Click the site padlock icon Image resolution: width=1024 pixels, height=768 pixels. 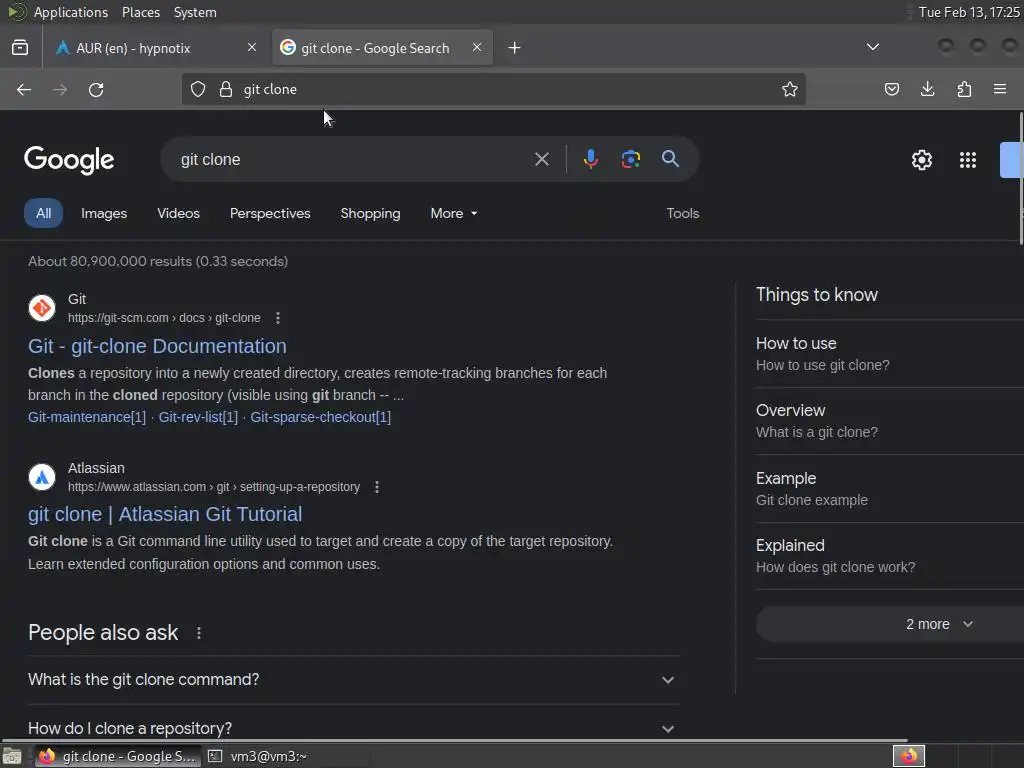click(x=226, y=89)
